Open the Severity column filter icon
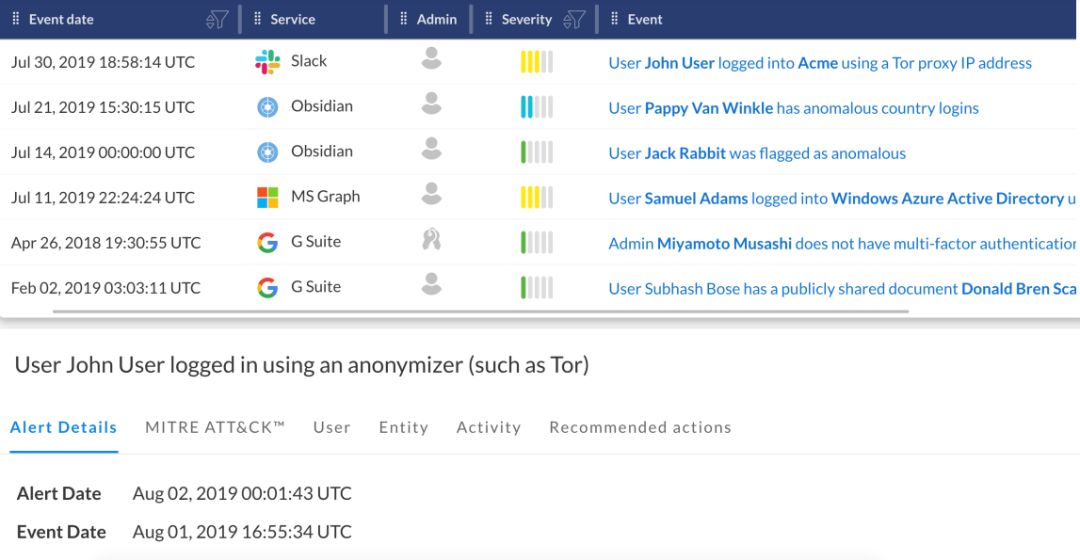The height and width of the screenshot is (560, 1080). click(574, 20)
